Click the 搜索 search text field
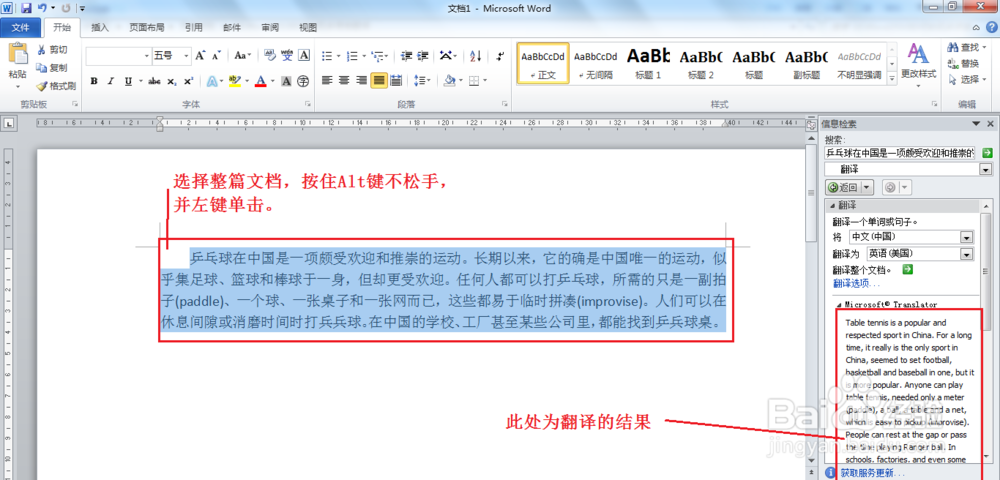The height and width of the screenshot is (480, 1000). (900, 153)
